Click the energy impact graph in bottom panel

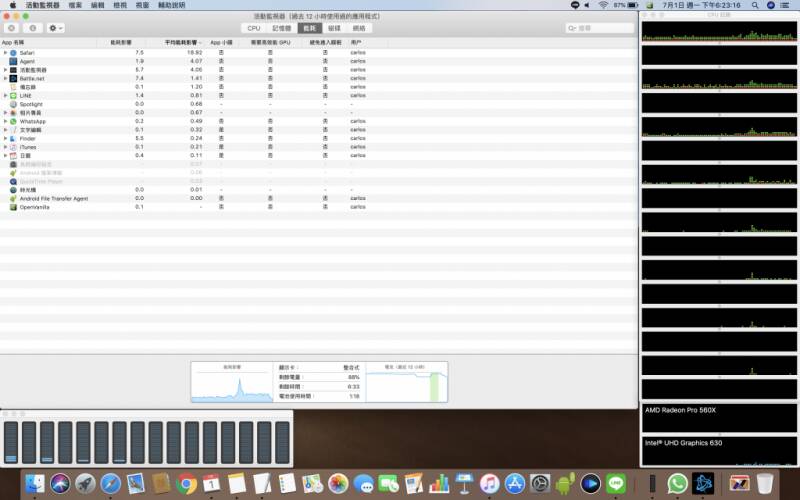[x=232, y=382]
